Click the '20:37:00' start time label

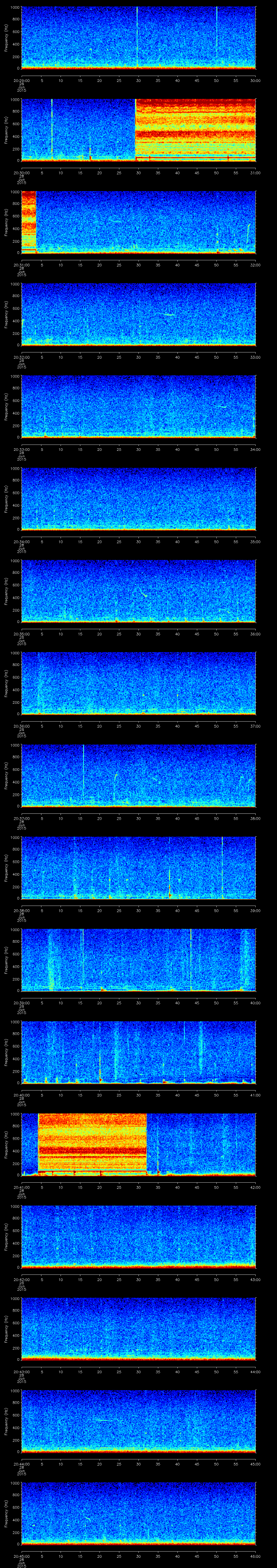coord(21,818)
